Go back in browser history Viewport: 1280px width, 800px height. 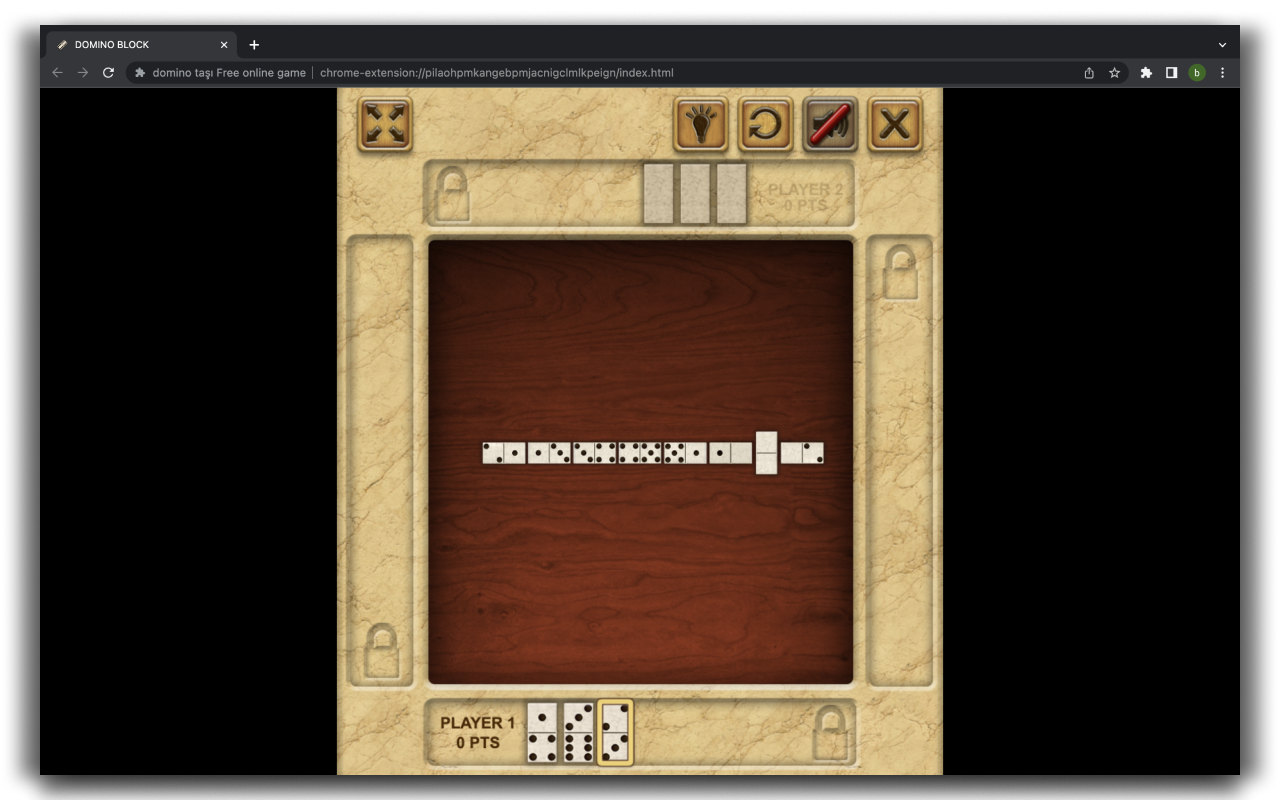(x=57, y=73)
